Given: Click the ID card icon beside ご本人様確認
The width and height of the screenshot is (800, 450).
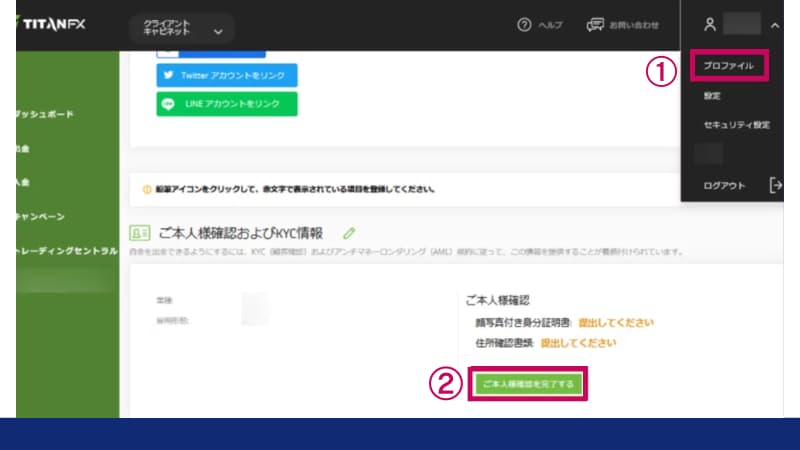Looking at the screenshot, I should (140, 233).
